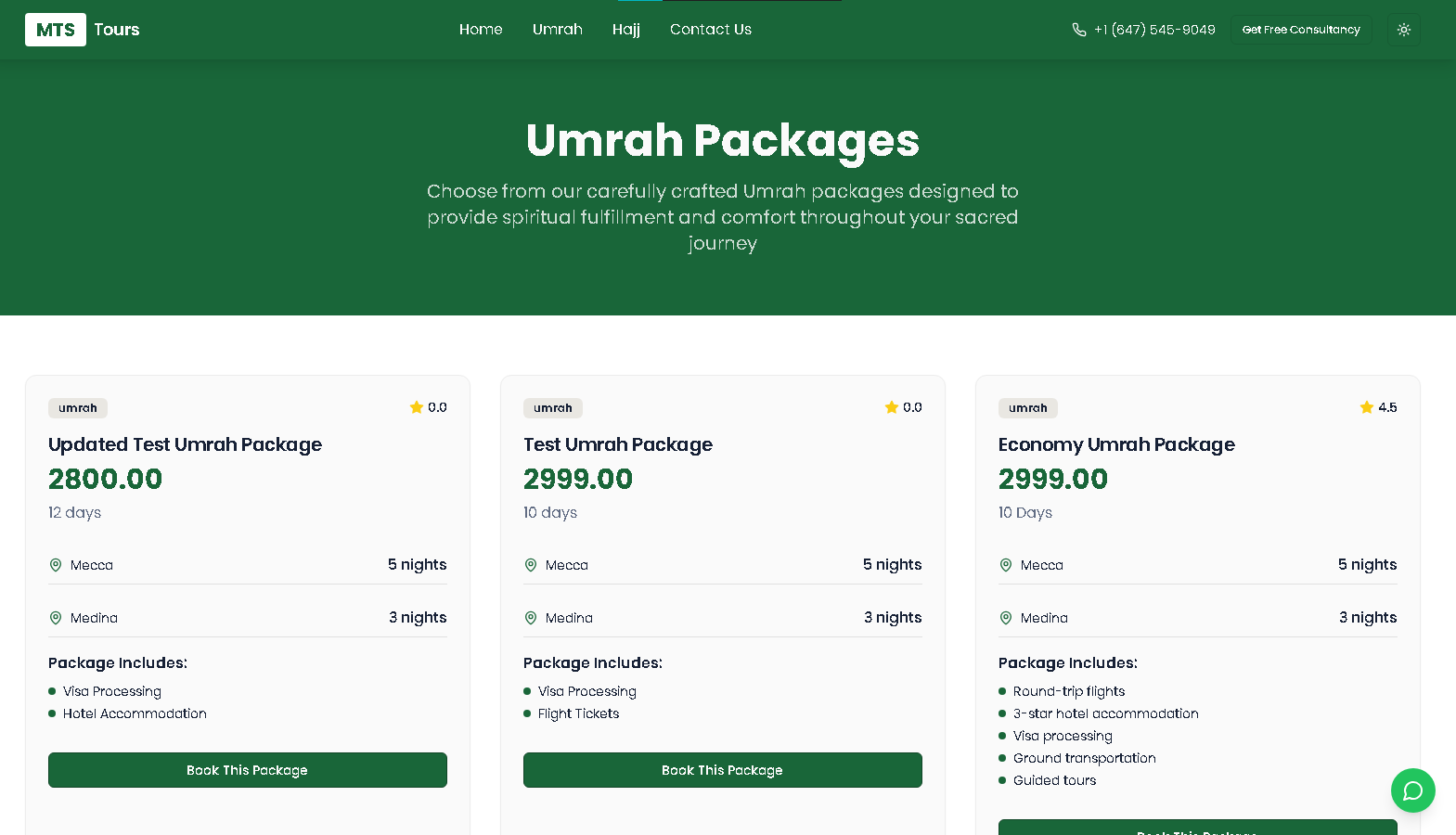Toggle the umrah tag on Test Umrah Package

tap(552, 407)
